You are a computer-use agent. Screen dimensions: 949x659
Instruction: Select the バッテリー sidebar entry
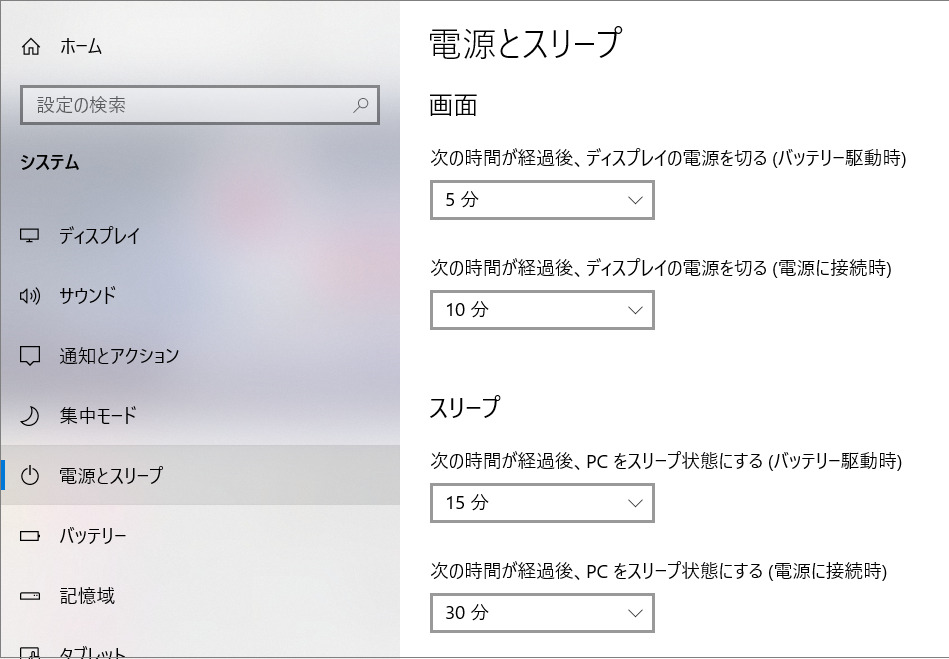click(x=200, y=536)
